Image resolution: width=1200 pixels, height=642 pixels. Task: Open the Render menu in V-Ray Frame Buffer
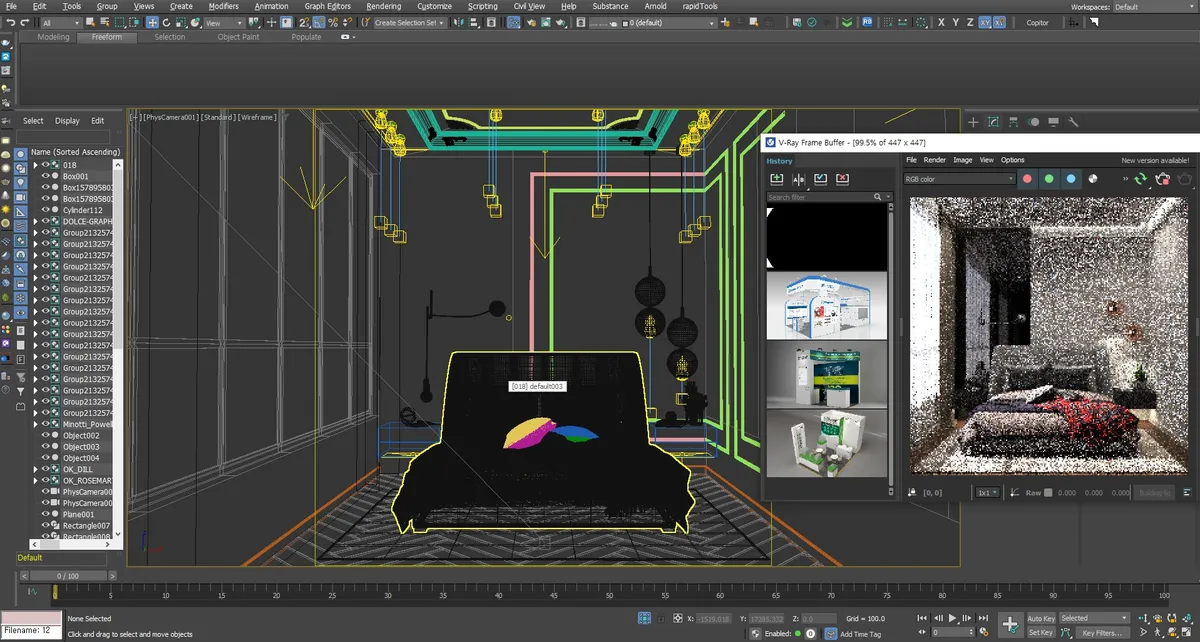pos(934,160)
